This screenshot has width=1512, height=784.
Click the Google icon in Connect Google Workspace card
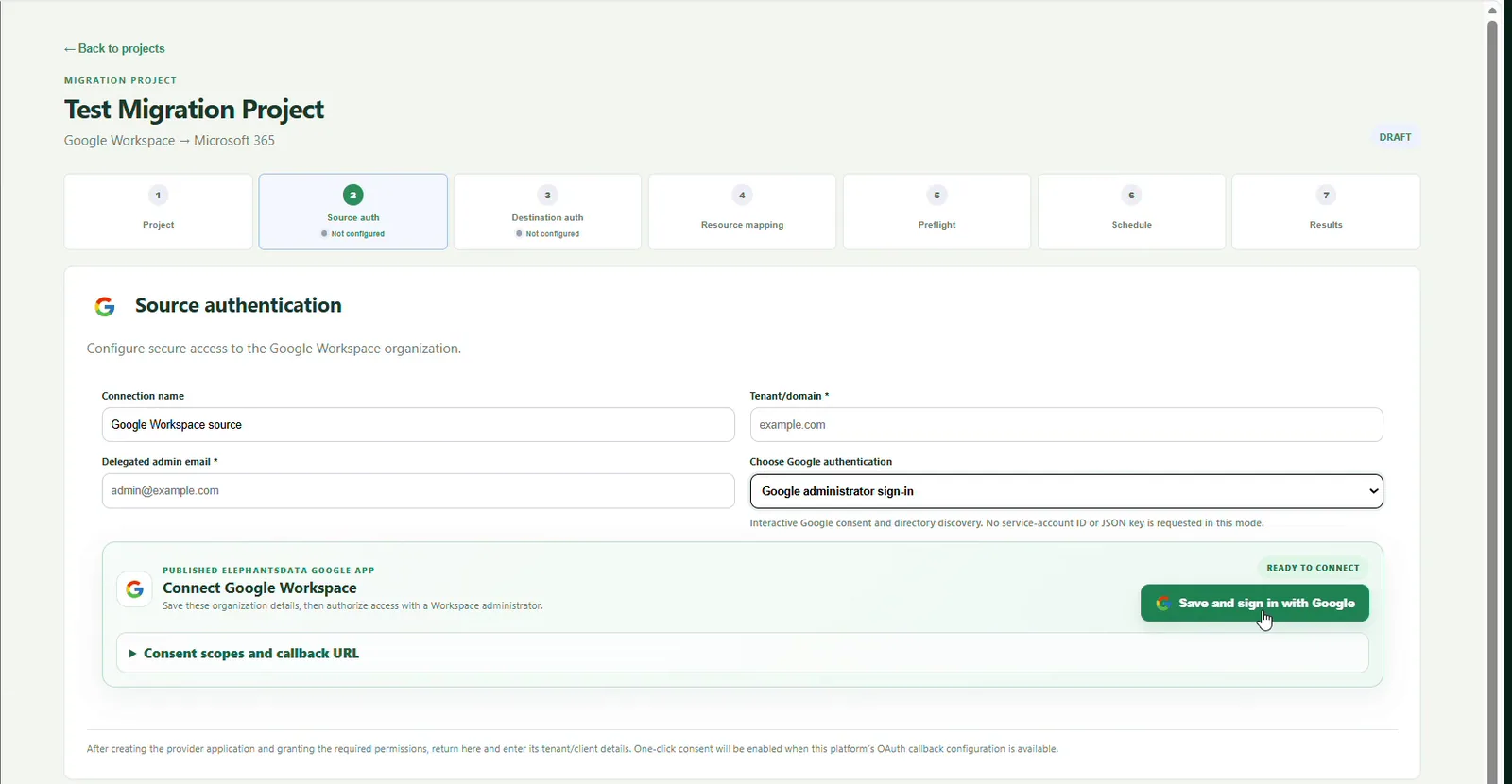pos(134,588)
